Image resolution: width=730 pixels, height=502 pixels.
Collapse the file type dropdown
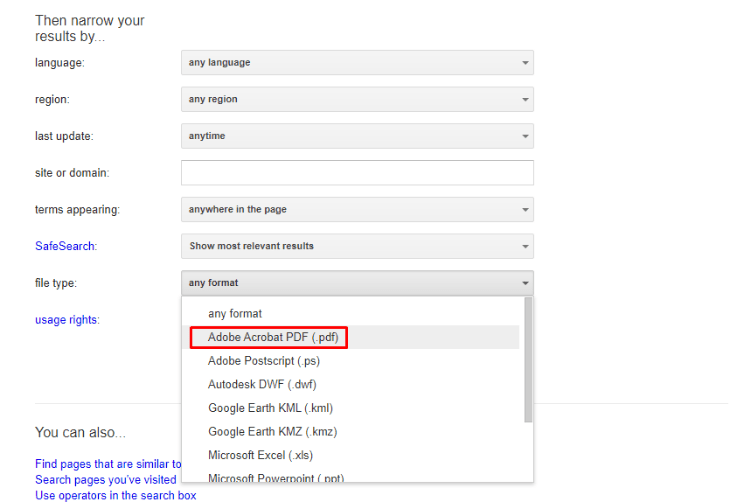pos(357,283)
